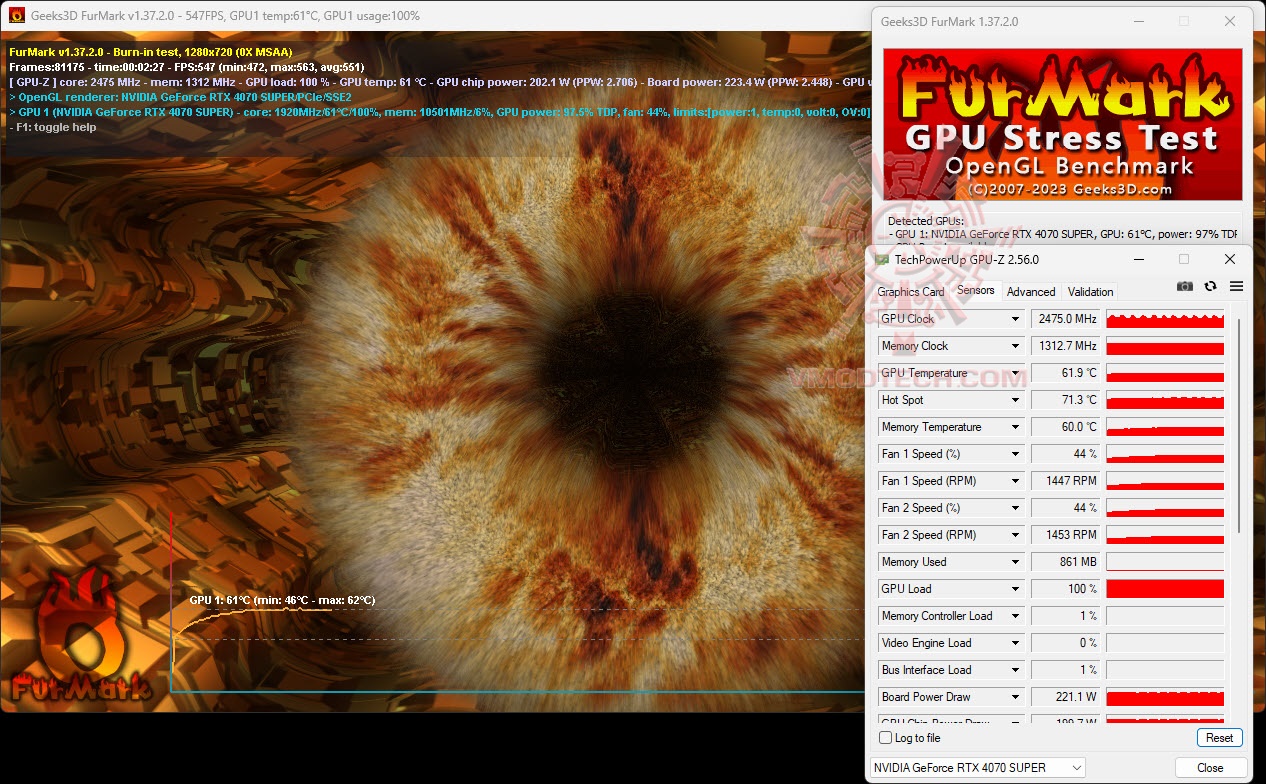The height and width of the screenshot is (784, 1266).
Task: Click the Reset button in GPU-Z
Action: point(1219,738)
